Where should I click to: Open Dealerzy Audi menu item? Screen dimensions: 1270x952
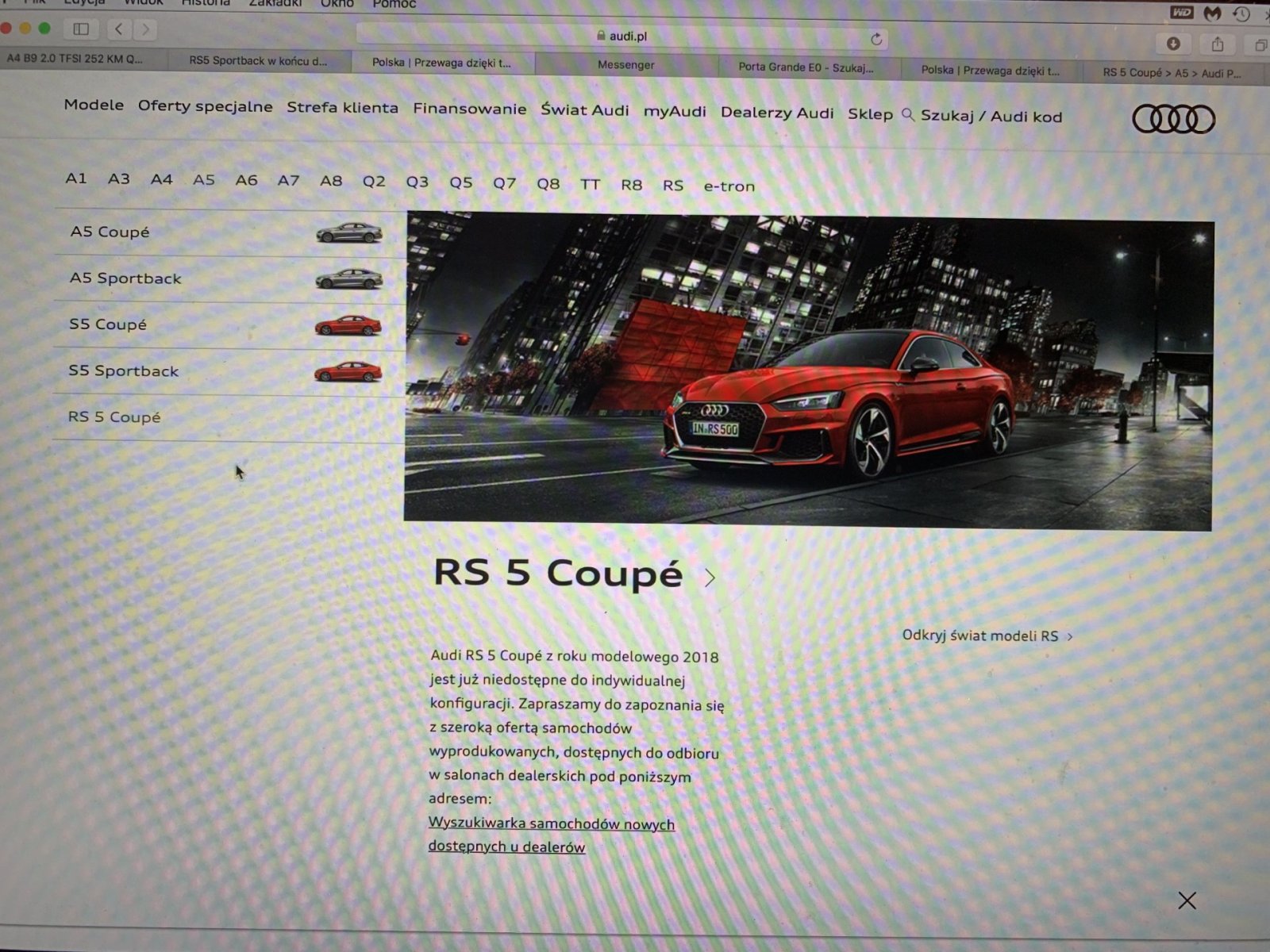pyautogui.click(x=777, y=113)
